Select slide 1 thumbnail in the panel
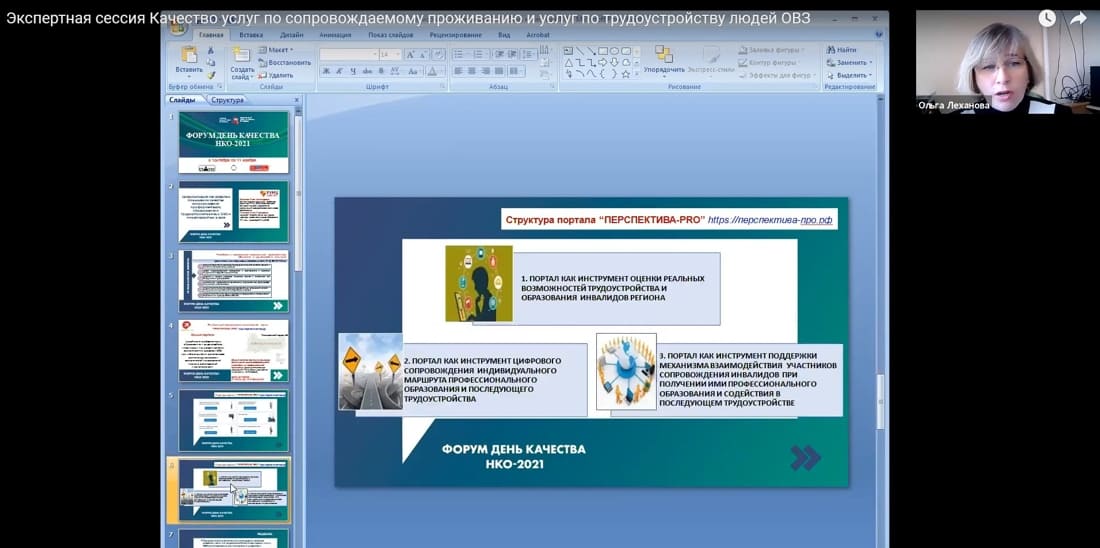This screenshot has height=548, width=1100. [233, 142]
